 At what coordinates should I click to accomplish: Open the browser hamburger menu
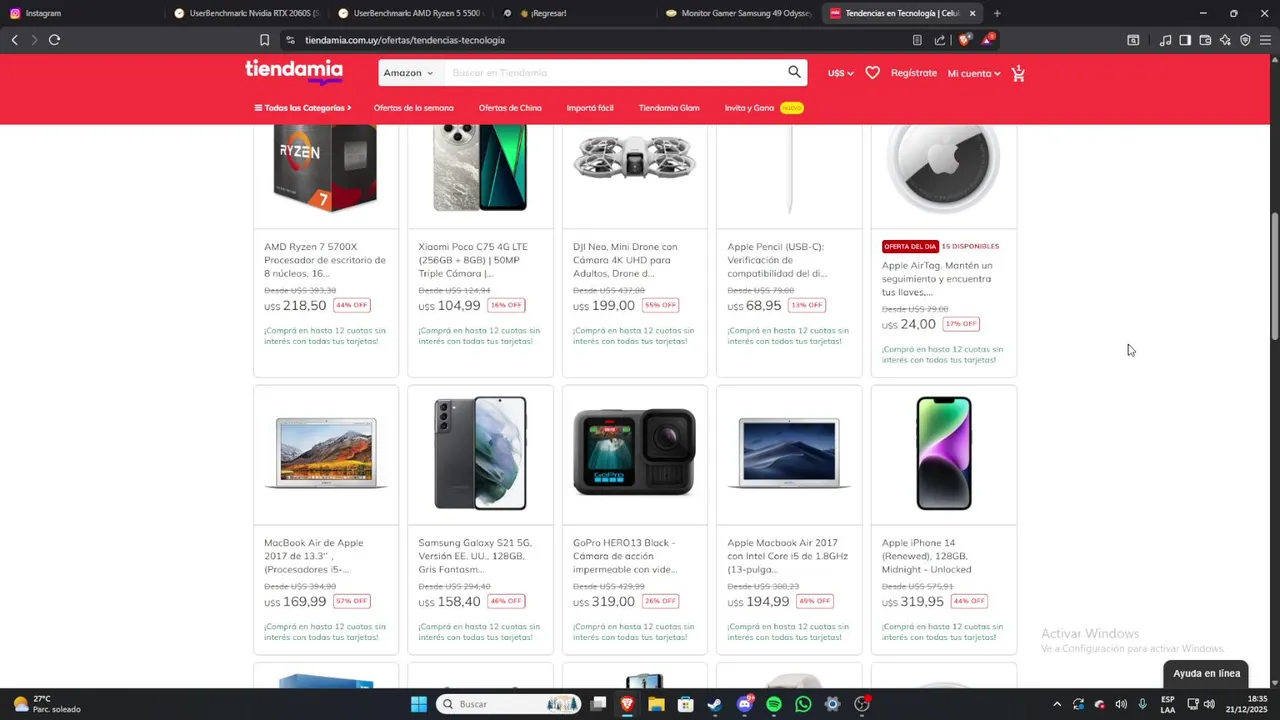1265,40
